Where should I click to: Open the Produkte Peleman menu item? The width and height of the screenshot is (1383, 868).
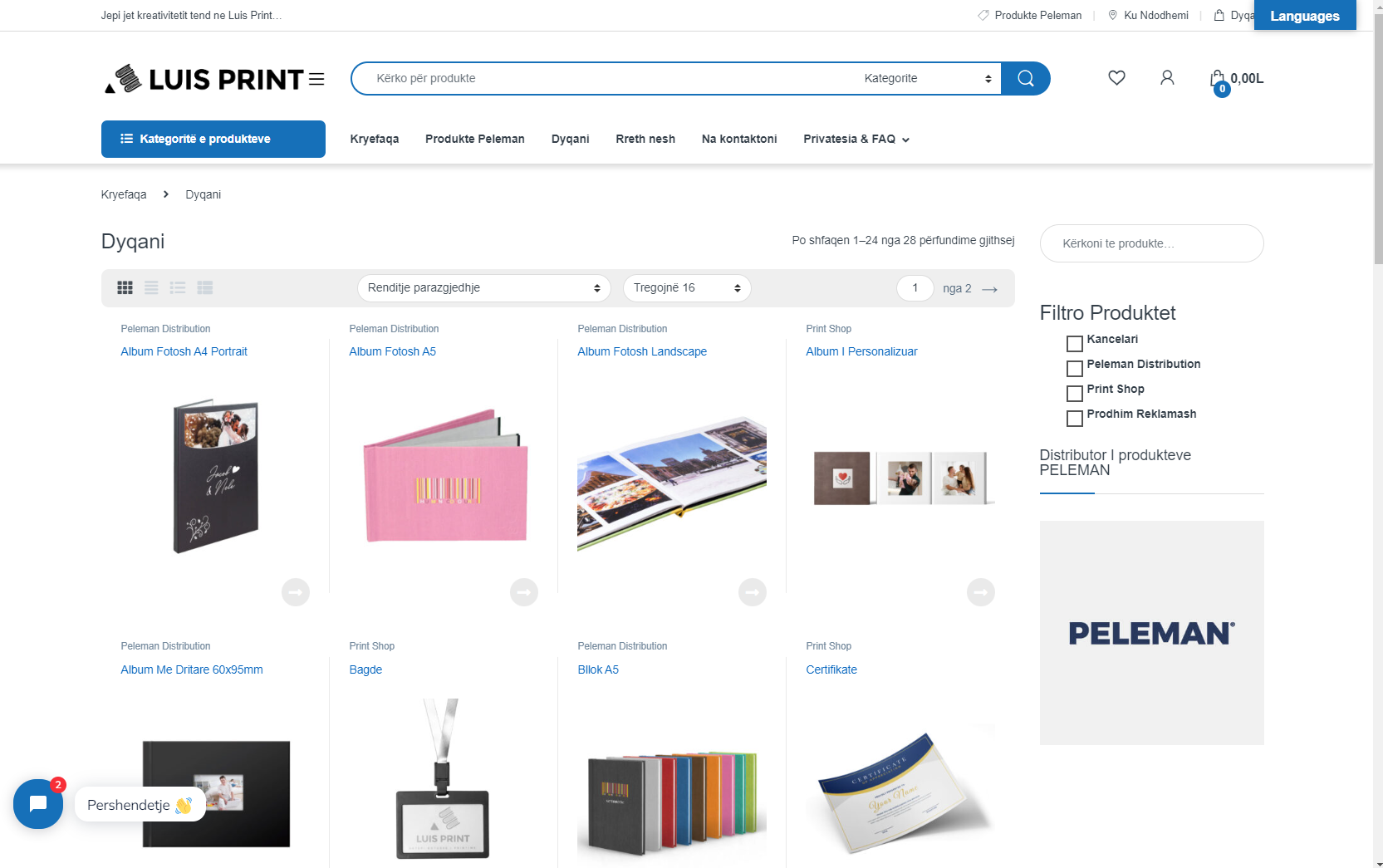click(475, 139)
